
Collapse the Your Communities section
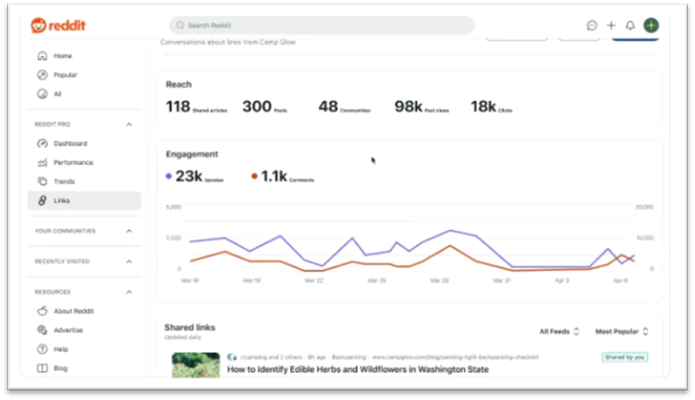click(129, 231)
